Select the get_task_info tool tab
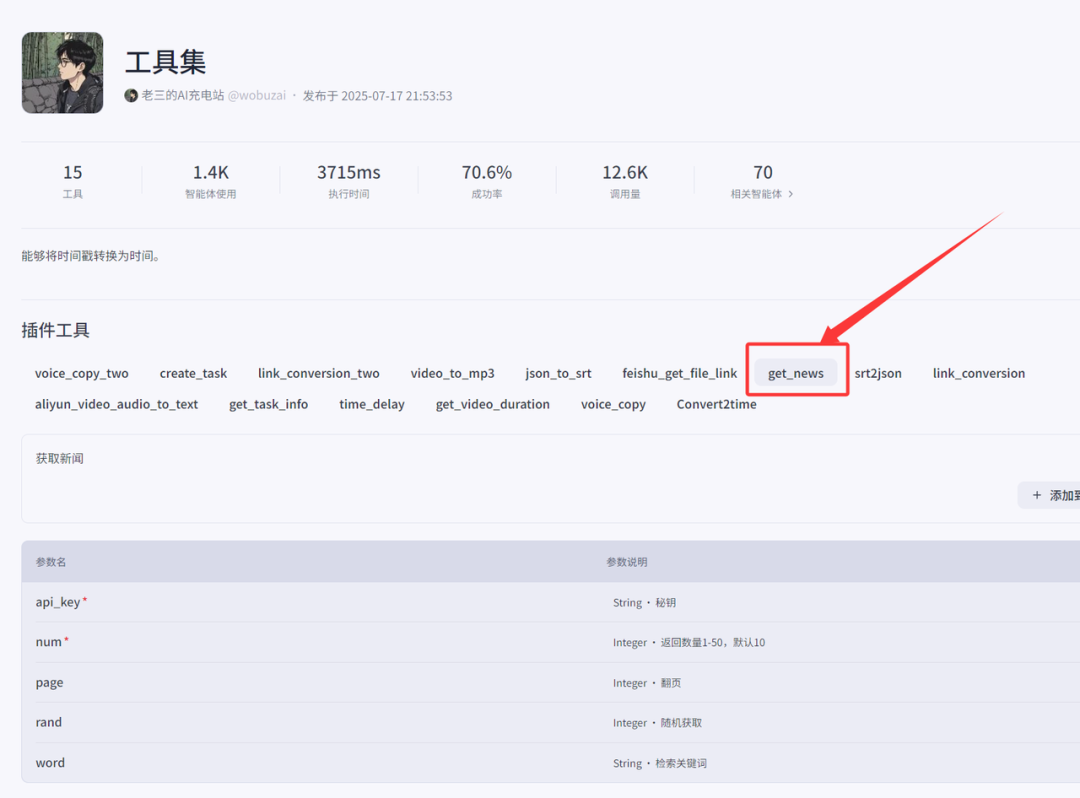 269,404
